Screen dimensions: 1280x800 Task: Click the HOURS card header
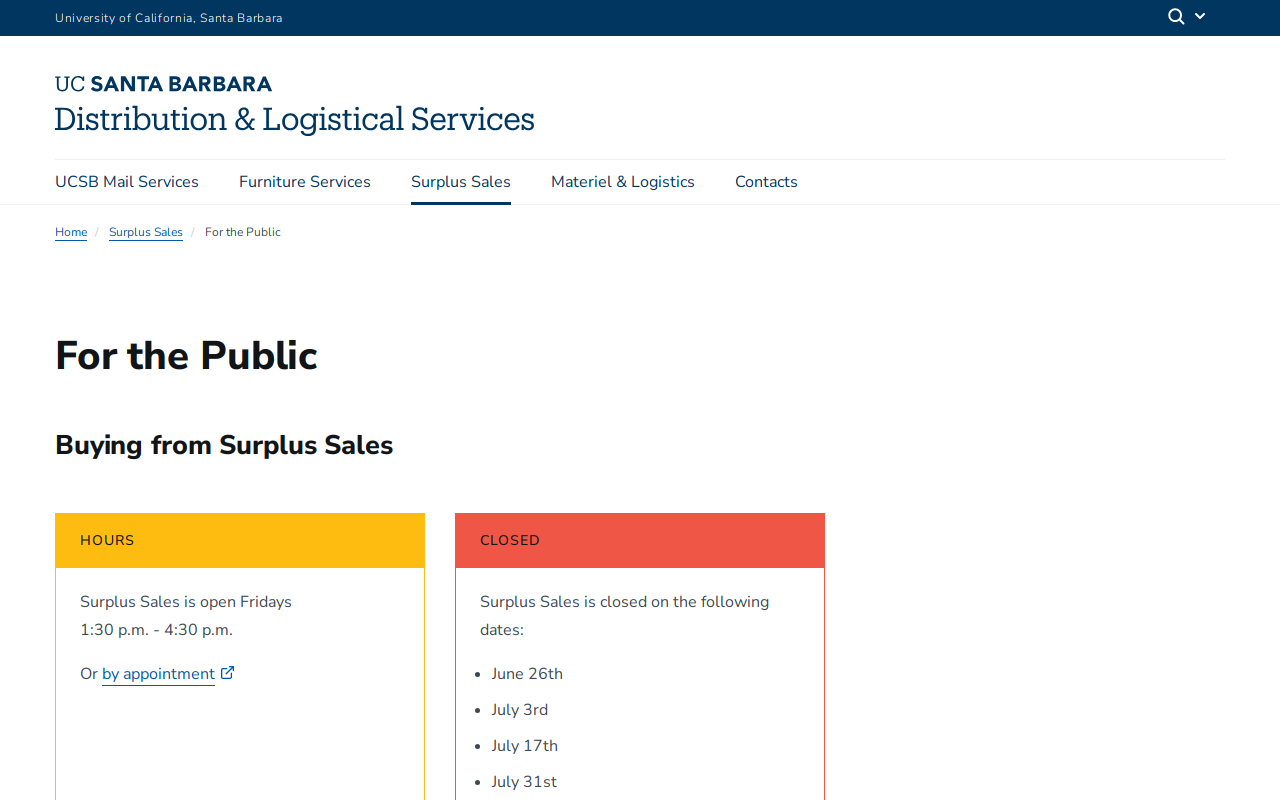coord(240,541)
